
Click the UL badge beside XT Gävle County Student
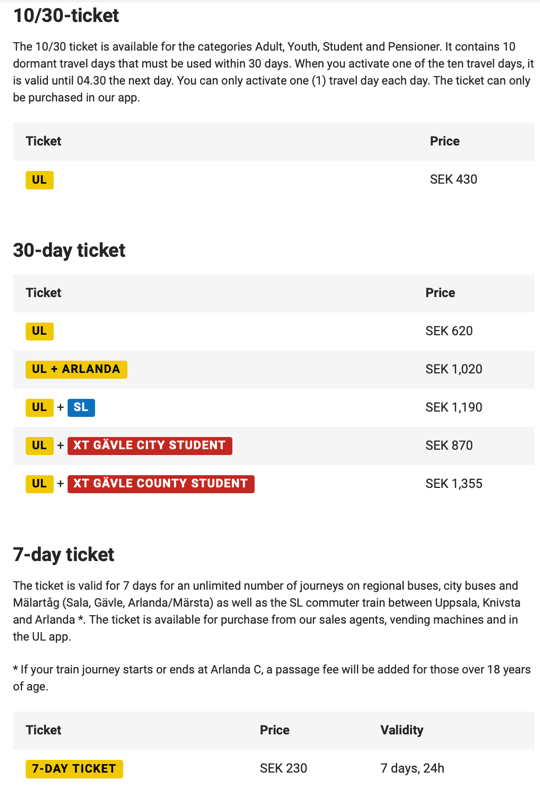(40, 483)
